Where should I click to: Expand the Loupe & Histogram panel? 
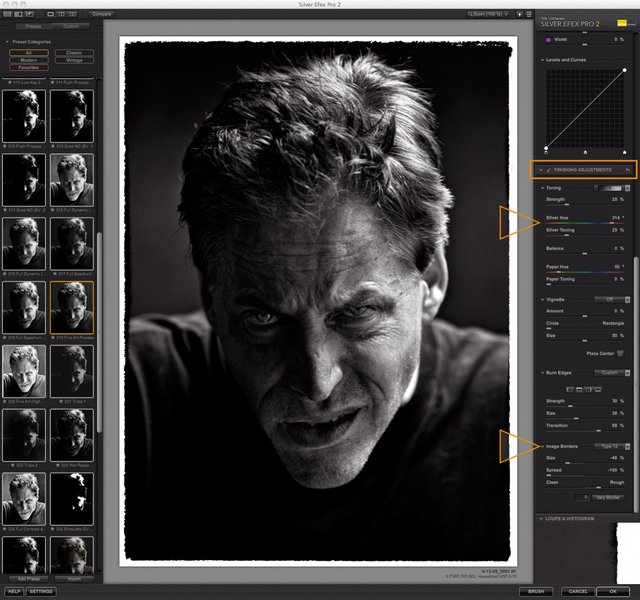[568, 518]
